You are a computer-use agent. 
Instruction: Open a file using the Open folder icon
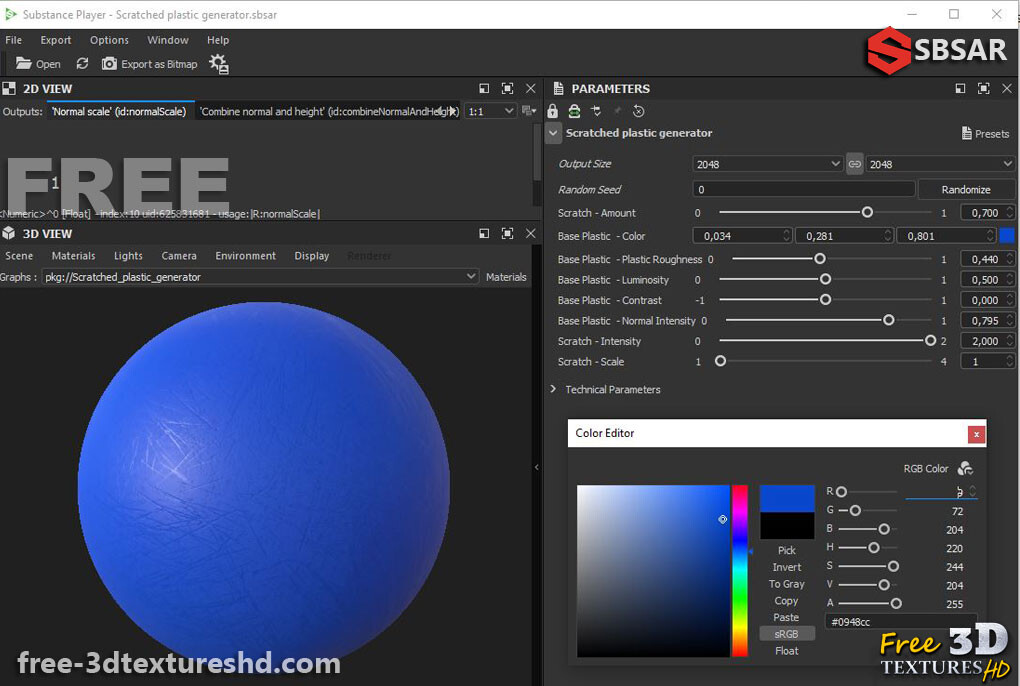pyautogui.click(x=24, y=63)
